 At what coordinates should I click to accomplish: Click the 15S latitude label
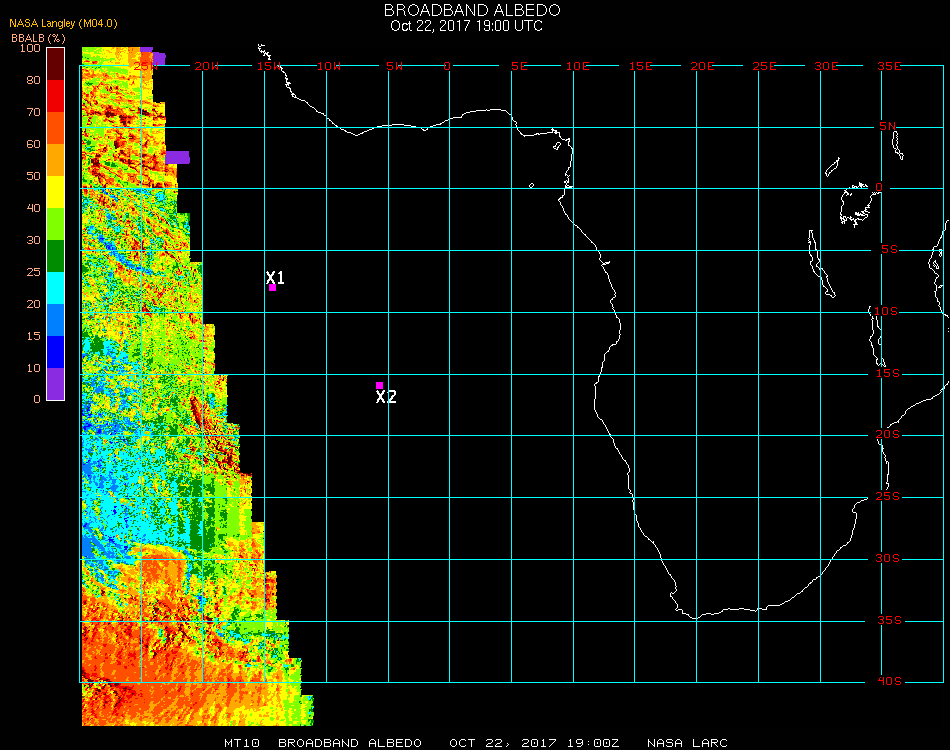pyautogui.click(x=888, y=373)
